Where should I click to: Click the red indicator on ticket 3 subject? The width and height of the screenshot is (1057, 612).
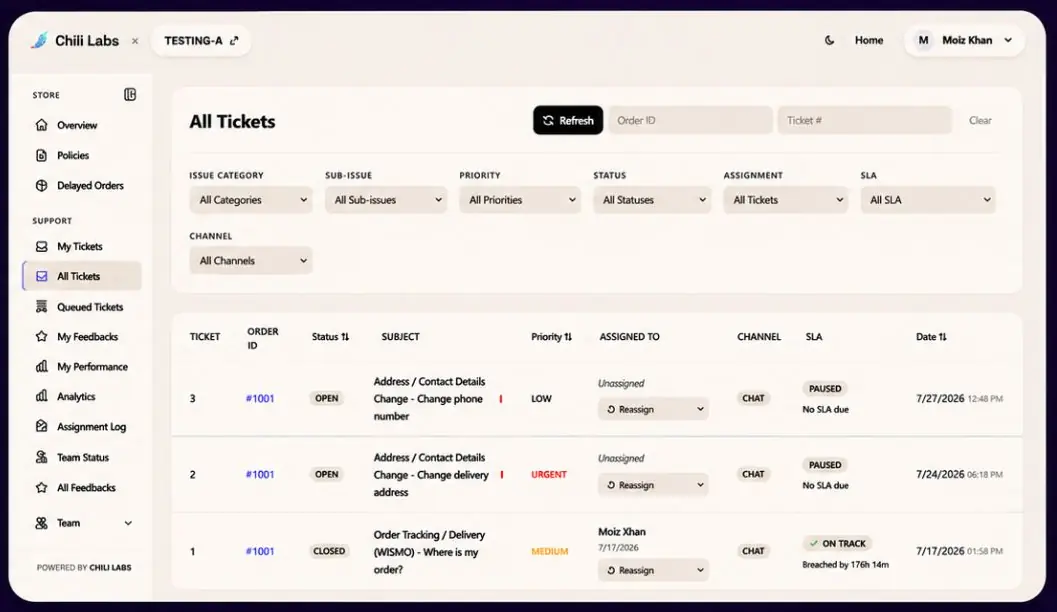501,399
